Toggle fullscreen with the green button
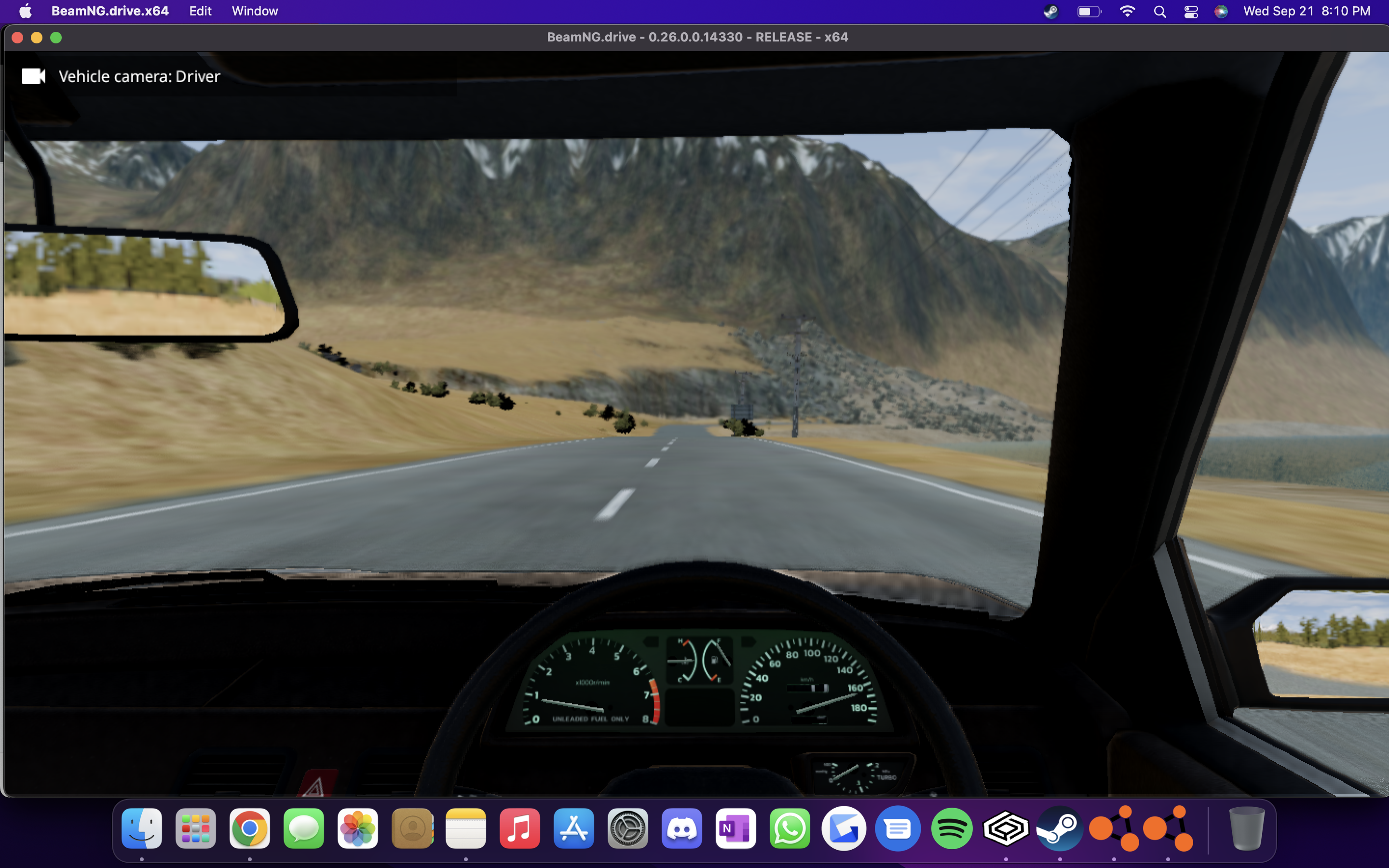 (x=55, y=37)
